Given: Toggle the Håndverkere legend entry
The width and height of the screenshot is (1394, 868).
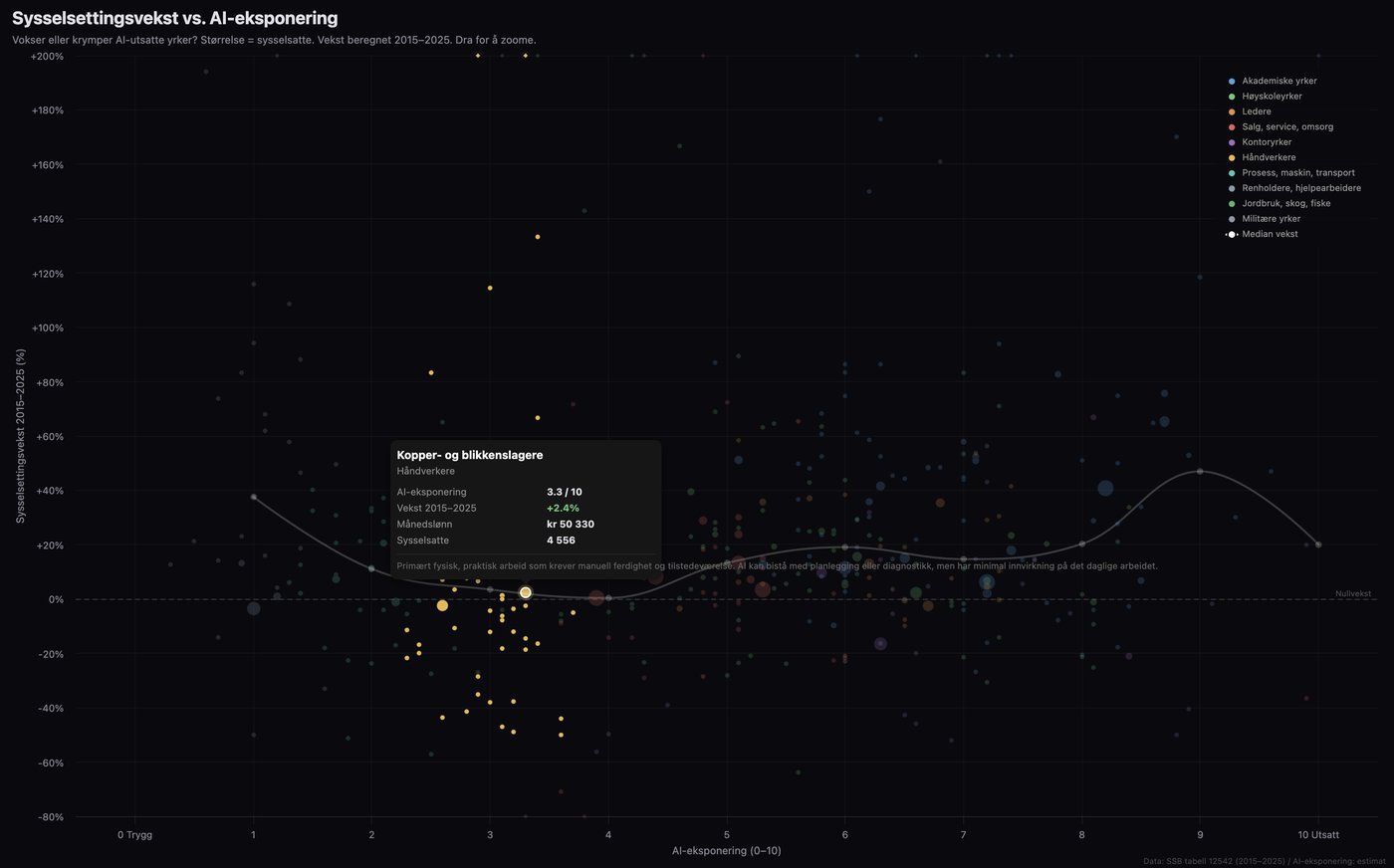Looking at the screenshot, I should click(1262, 157).
